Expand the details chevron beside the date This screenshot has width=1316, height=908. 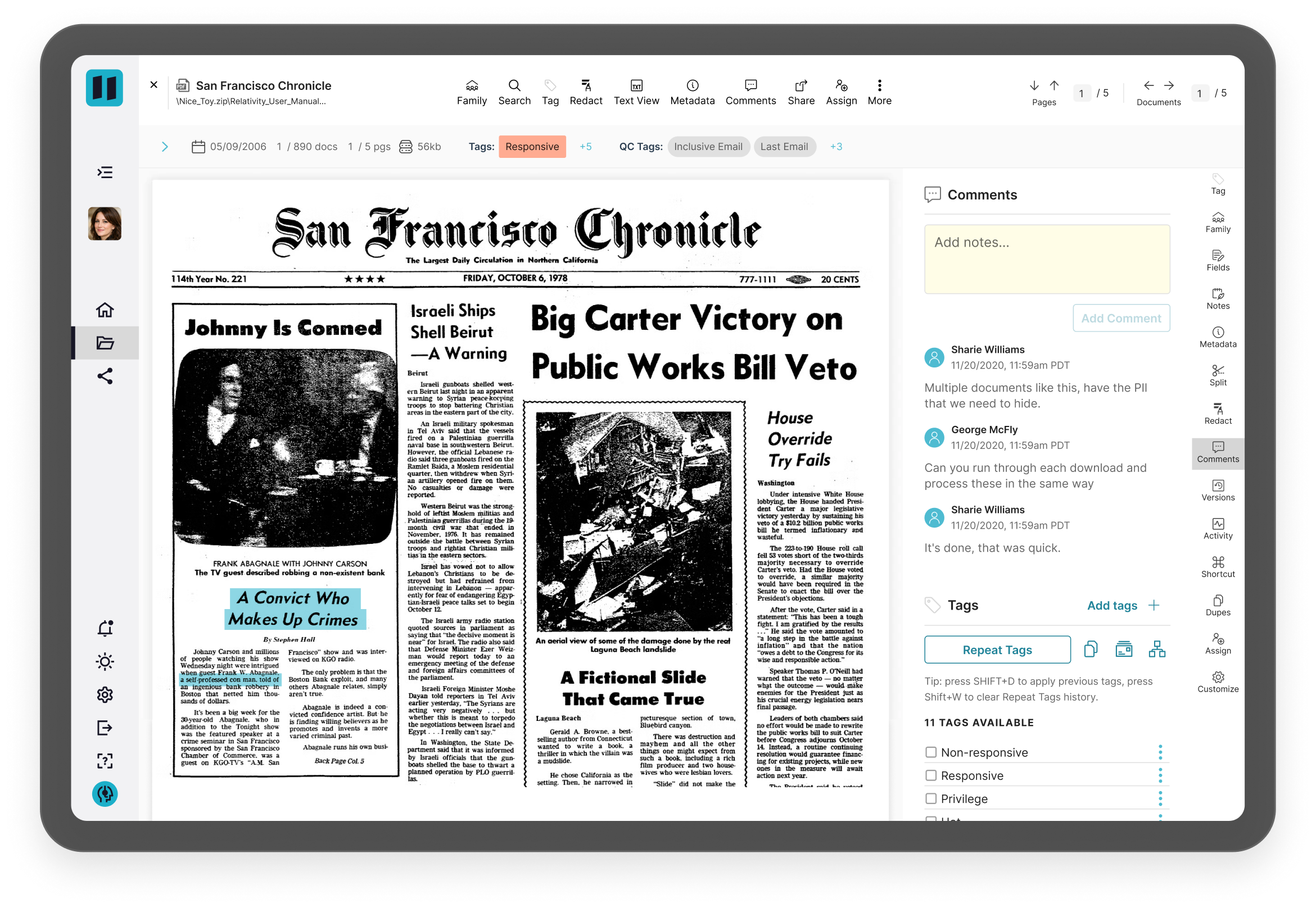point(165,147)
